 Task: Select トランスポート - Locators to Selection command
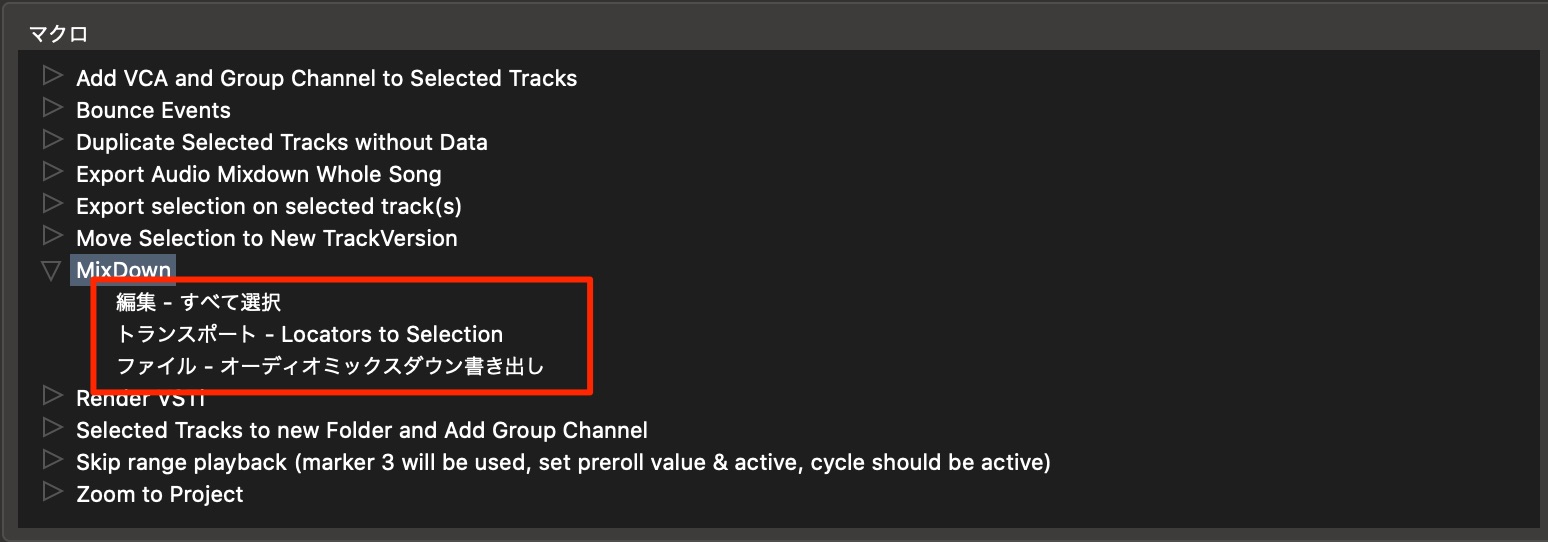[x=310, y=334]
